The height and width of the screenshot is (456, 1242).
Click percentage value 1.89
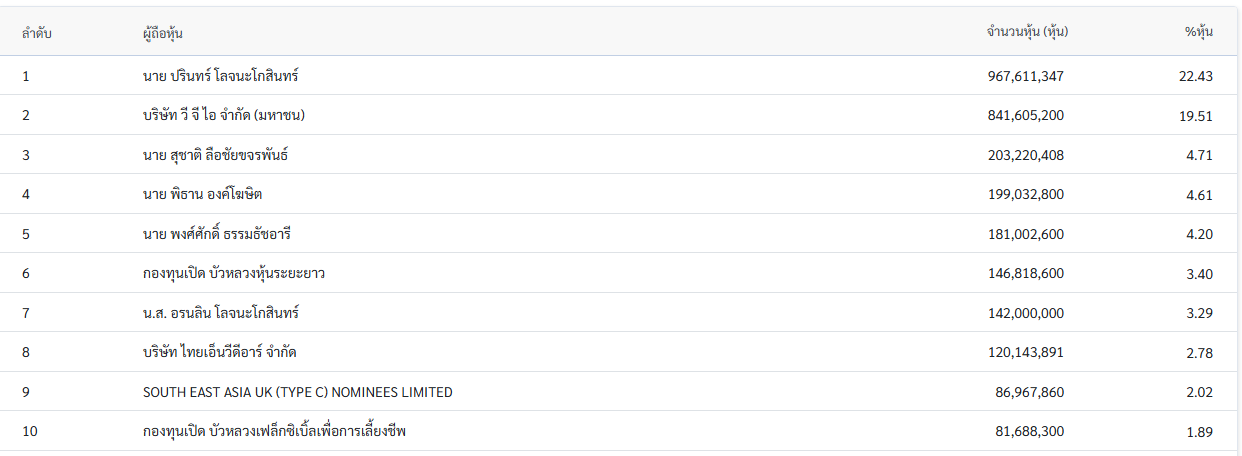1199,432
